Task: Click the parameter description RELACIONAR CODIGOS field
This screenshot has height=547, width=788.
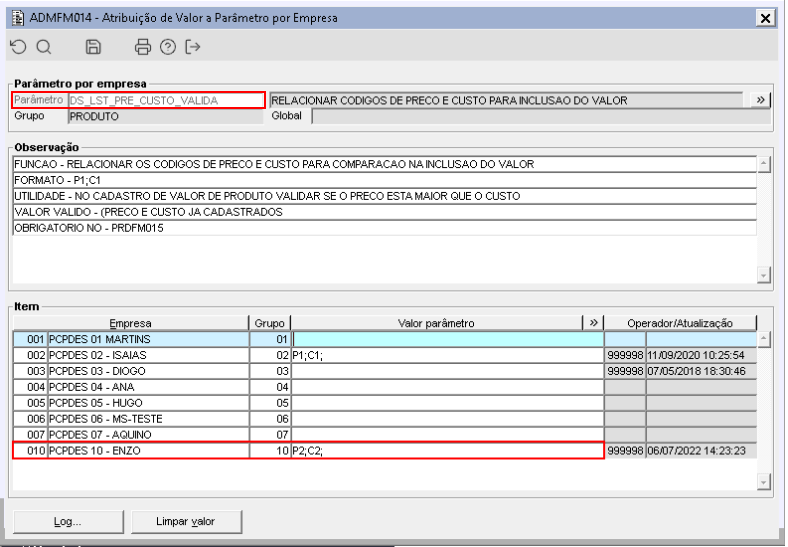Action: coord(507,100)
